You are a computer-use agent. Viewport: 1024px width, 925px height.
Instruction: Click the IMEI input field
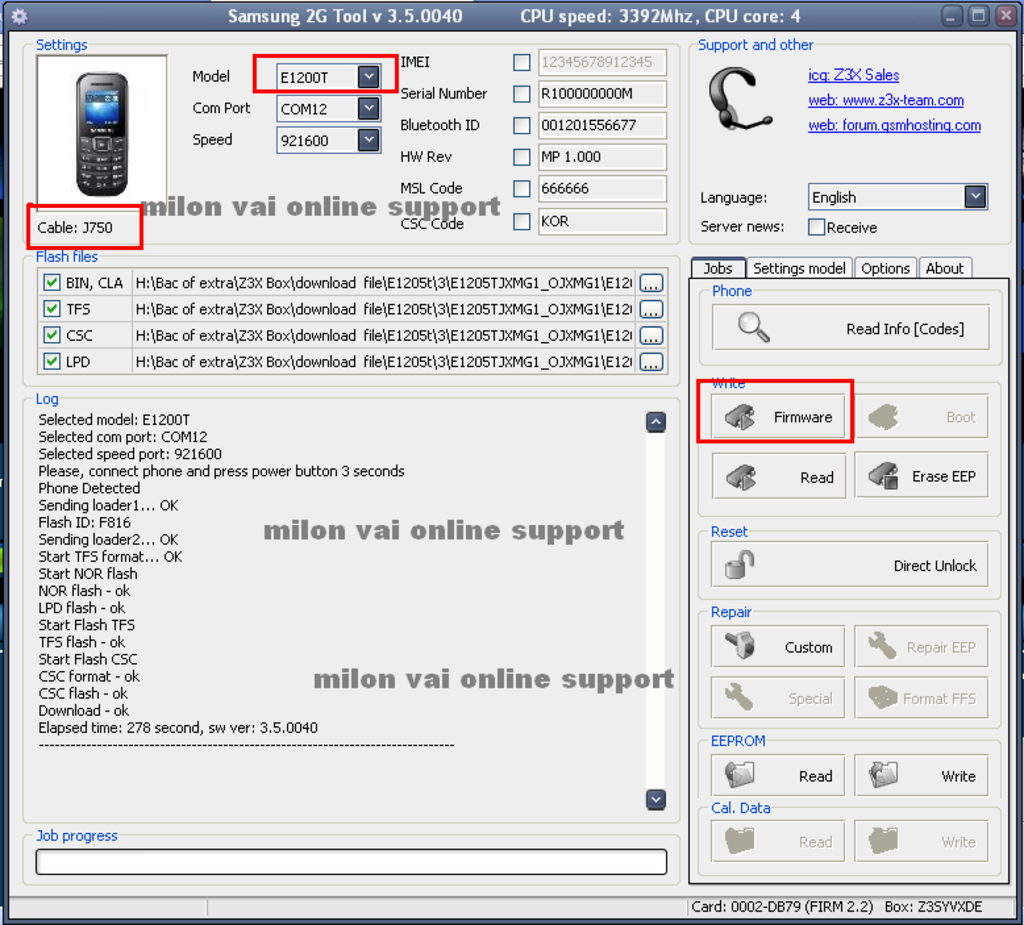(601, 62)
